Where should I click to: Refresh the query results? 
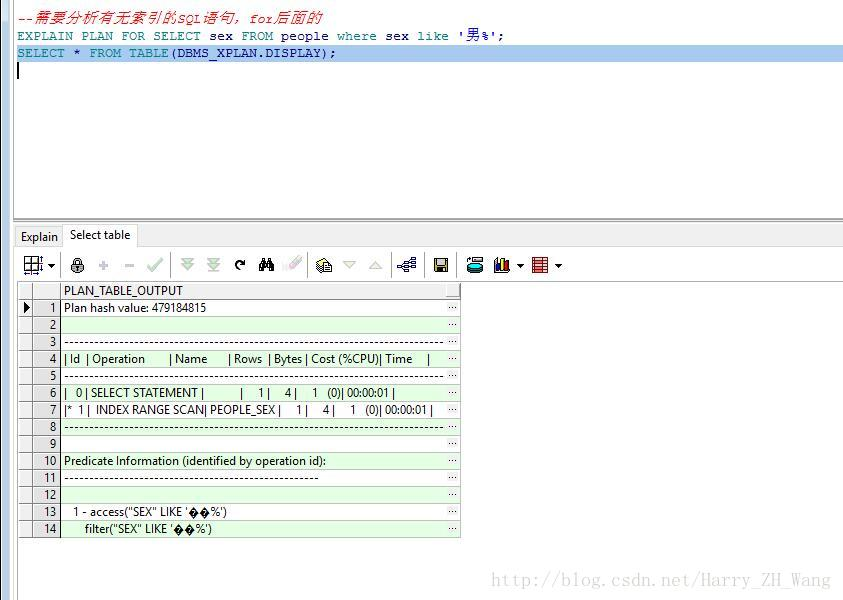click(x=240, y=265)
